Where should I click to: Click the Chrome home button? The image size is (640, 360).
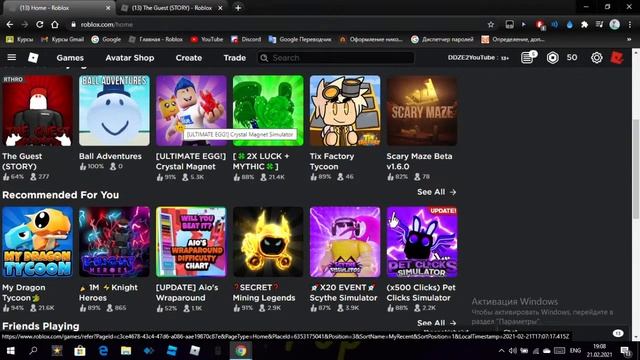pos(55,24)
